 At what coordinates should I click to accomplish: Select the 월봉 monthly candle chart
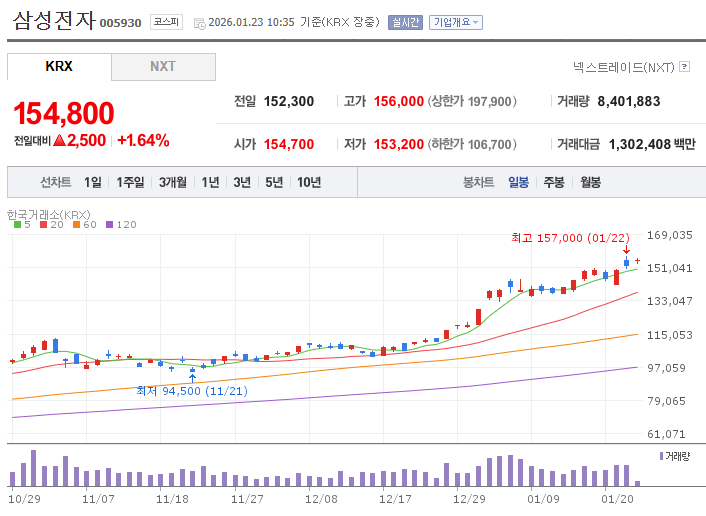590,182
